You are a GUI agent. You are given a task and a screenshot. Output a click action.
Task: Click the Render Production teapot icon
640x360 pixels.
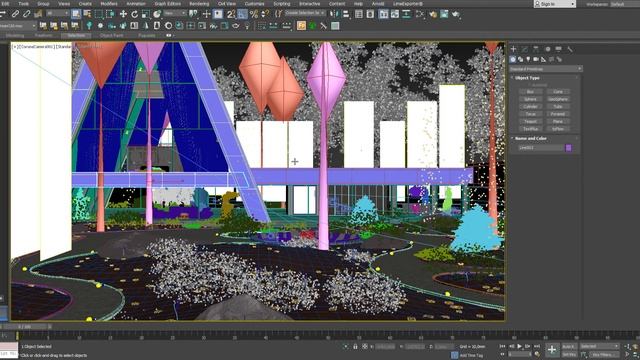[x=456, y=14]
